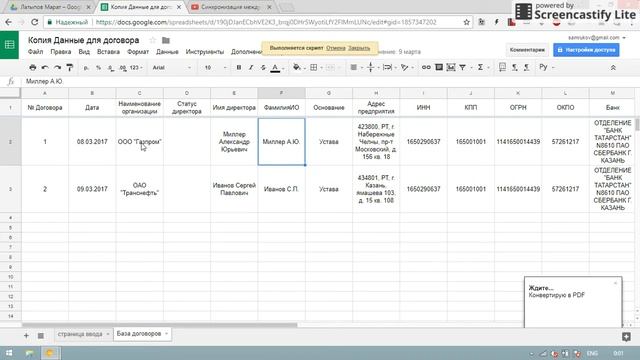Image resolution: width=640 pixels, height=360 pixels.
Task: Open the horizontal align dropdown
Action: (356, 67)
